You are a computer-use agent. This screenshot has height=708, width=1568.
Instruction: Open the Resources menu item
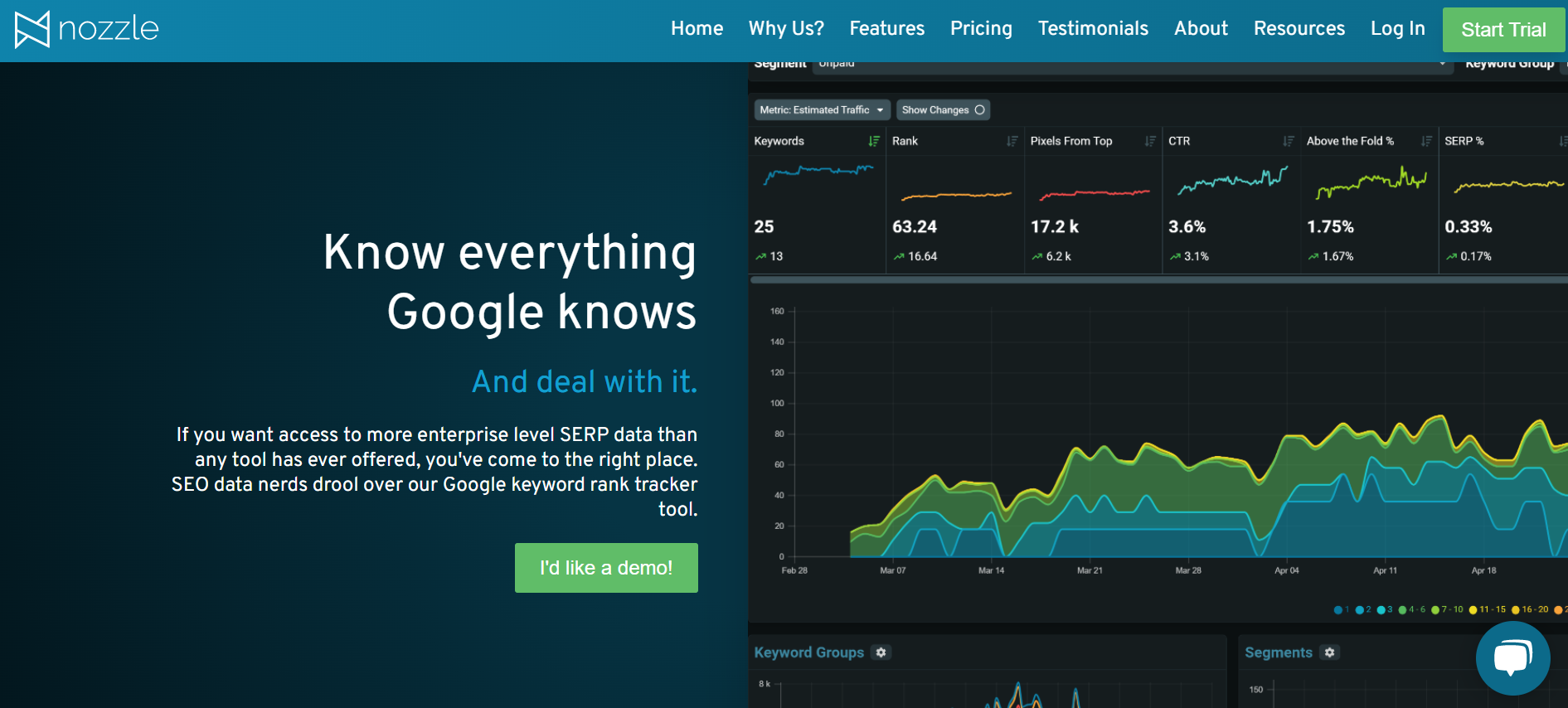(x=1299, y=28)
